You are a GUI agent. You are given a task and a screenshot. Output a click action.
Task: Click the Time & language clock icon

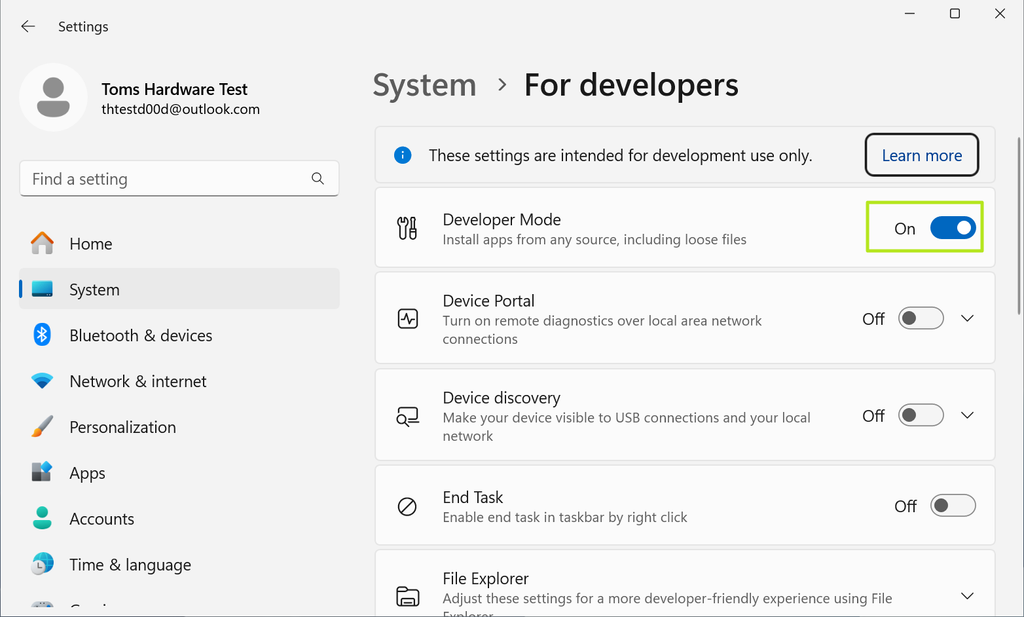click(x=42, y=564)
